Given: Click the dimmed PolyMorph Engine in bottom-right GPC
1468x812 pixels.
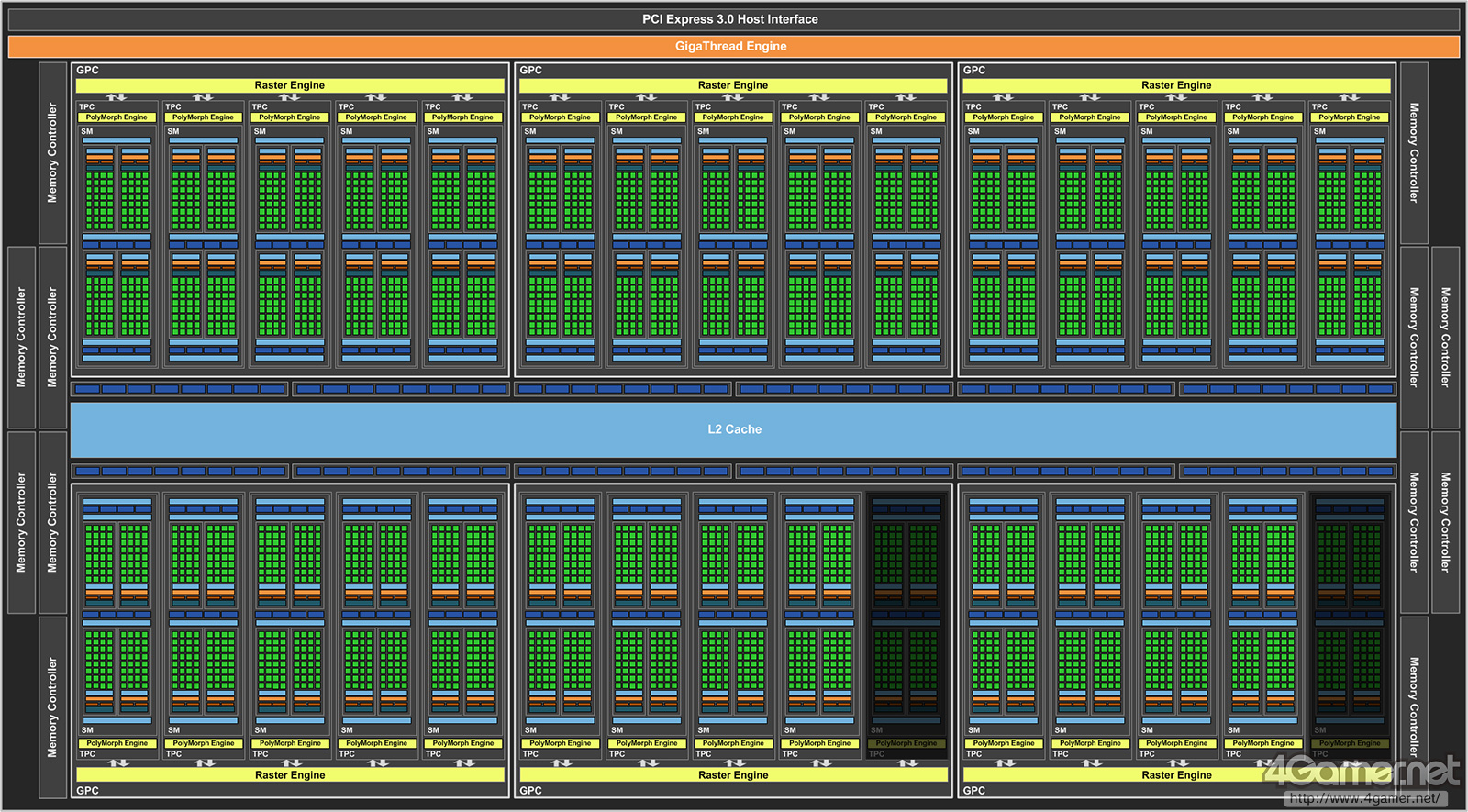Looking at the screenshot, I should [x=1350, y=743].
